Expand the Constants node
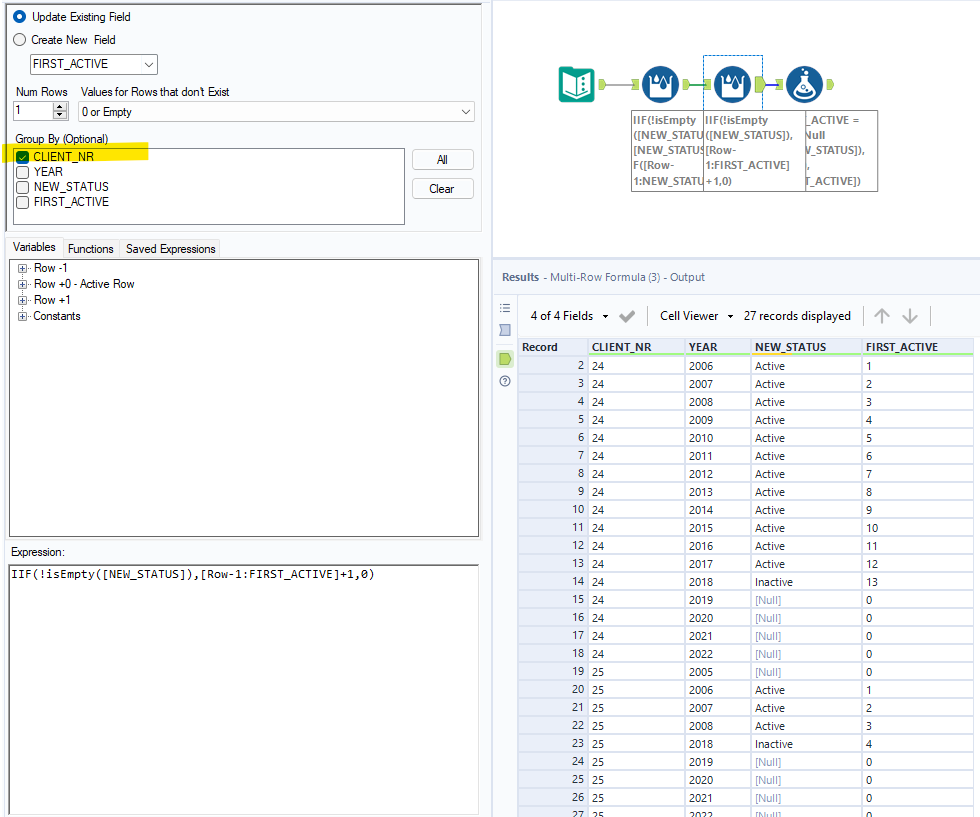 pos(22,316)
